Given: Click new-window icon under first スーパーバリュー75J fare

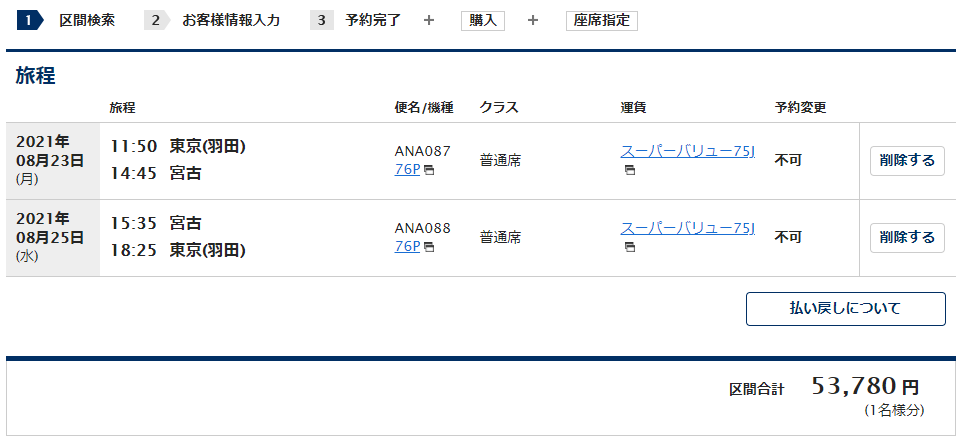Looking at the screenshot, I should pyautogui.click(x=630, y=170).
